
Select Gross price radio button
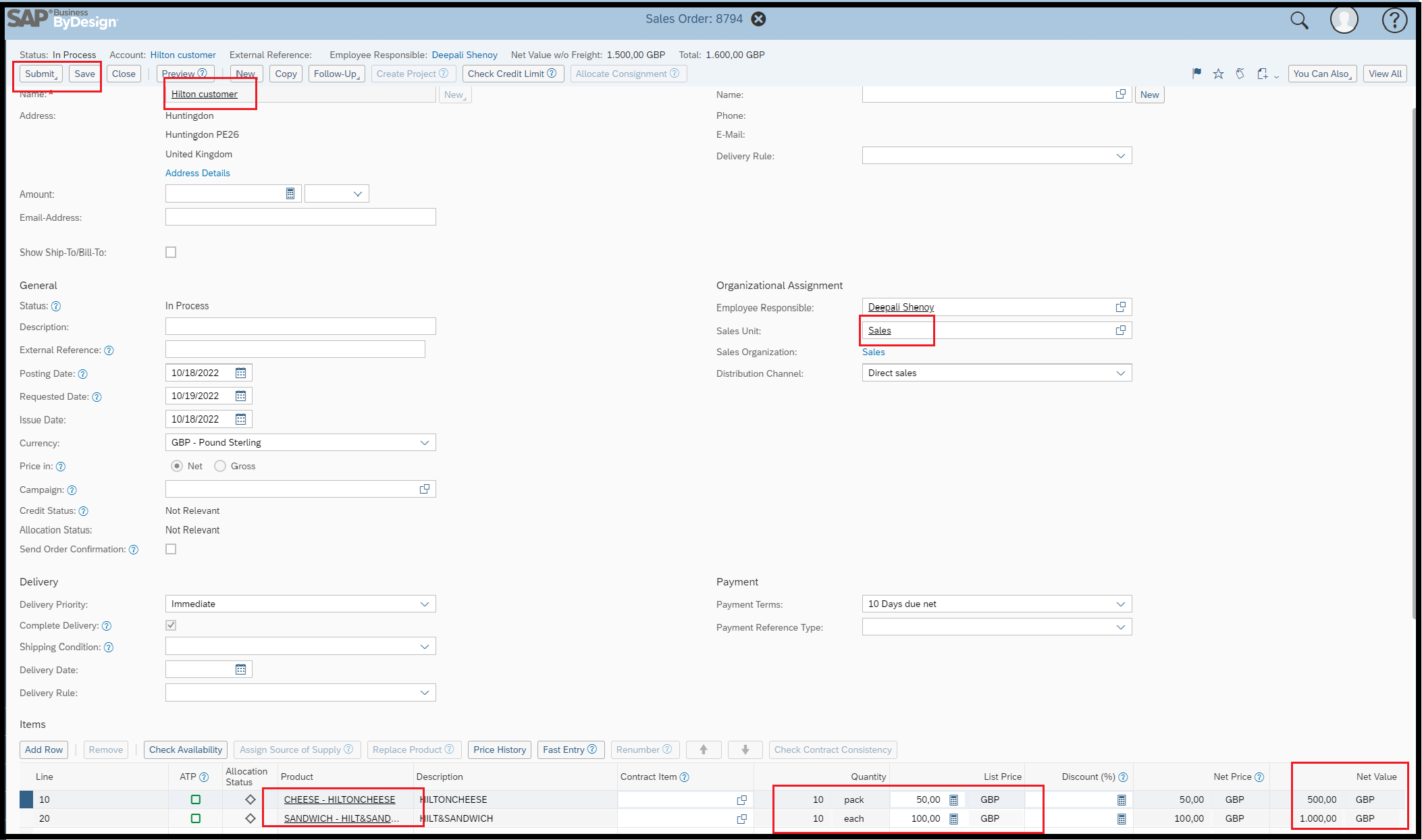[220, 466]
